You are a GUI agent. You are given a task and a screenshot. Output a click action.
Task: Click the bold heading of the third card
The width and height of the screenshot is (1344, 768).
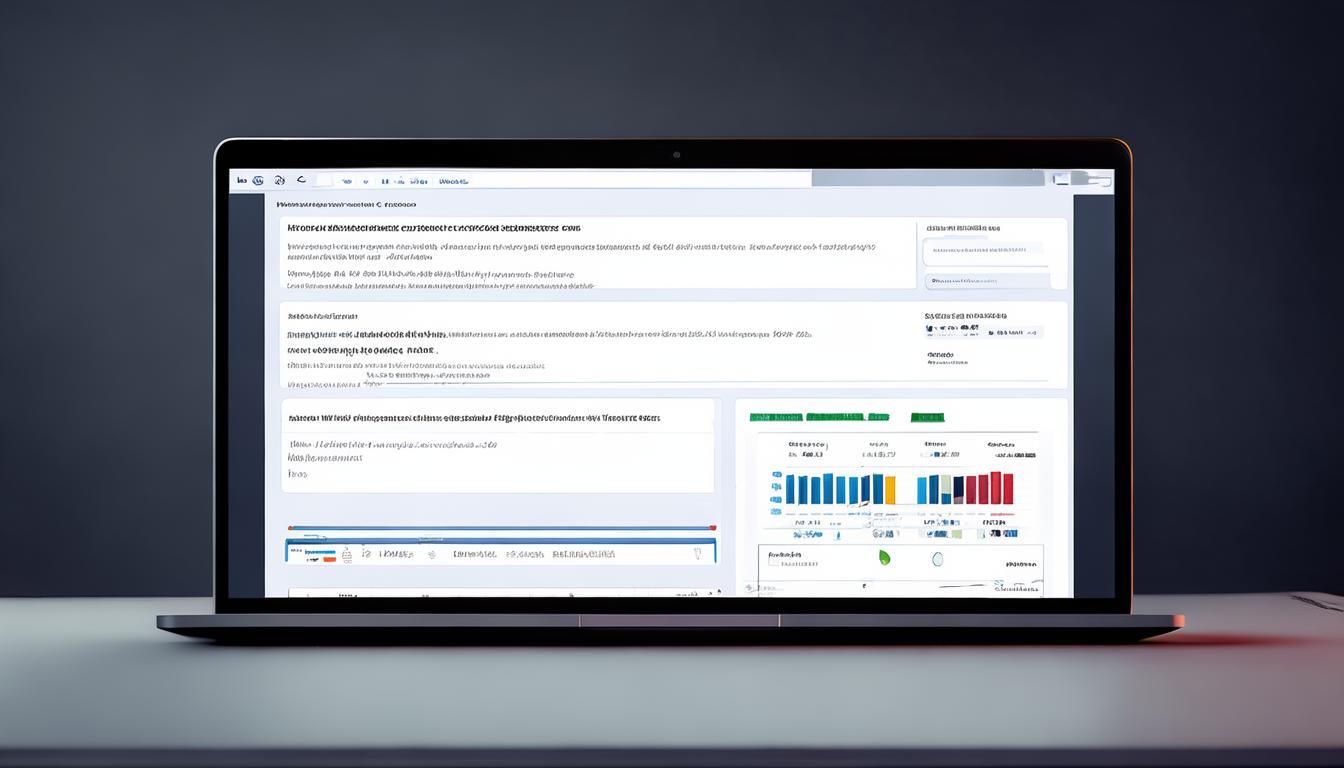pyautogui.click(x=474, y=418)
